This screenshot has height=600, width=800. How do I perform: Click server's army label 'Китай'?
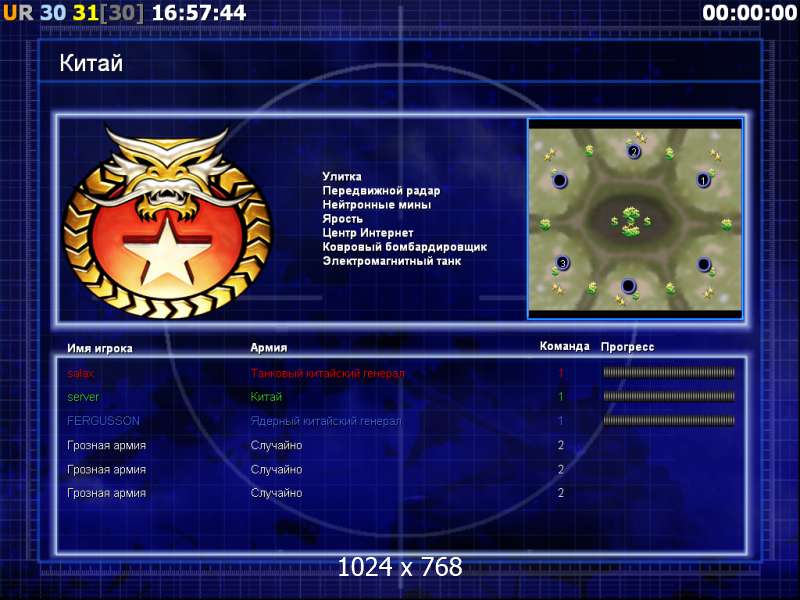(266, 396)
